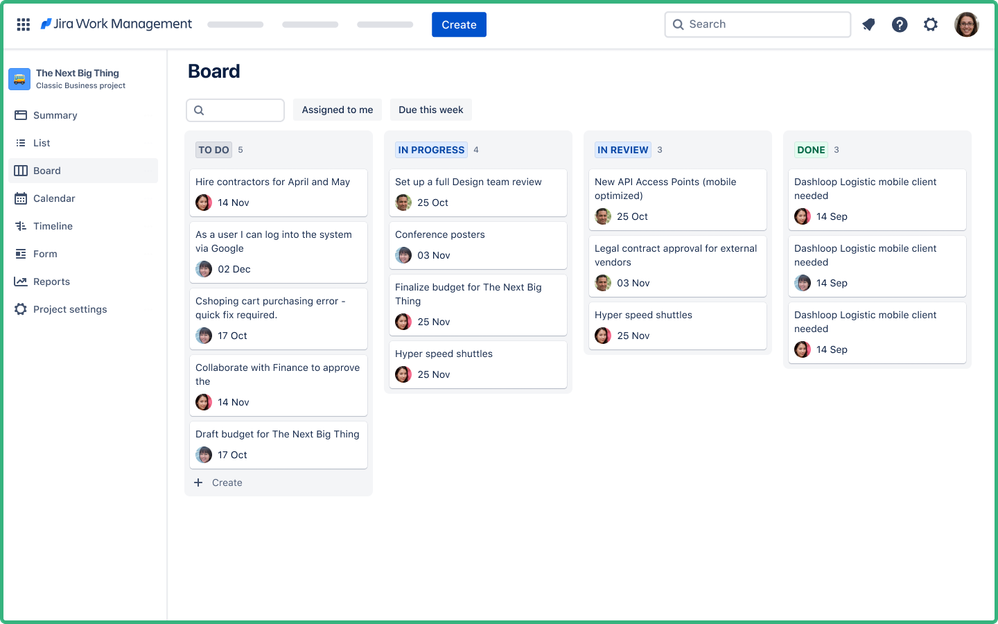Click the Calendar sidebar icon
Screen dimensions: 998x624
pos(20,199)
